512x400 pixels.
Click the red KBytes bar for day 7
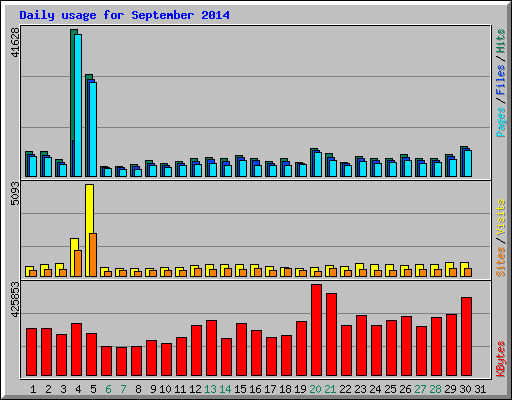[x=122, y=362]
